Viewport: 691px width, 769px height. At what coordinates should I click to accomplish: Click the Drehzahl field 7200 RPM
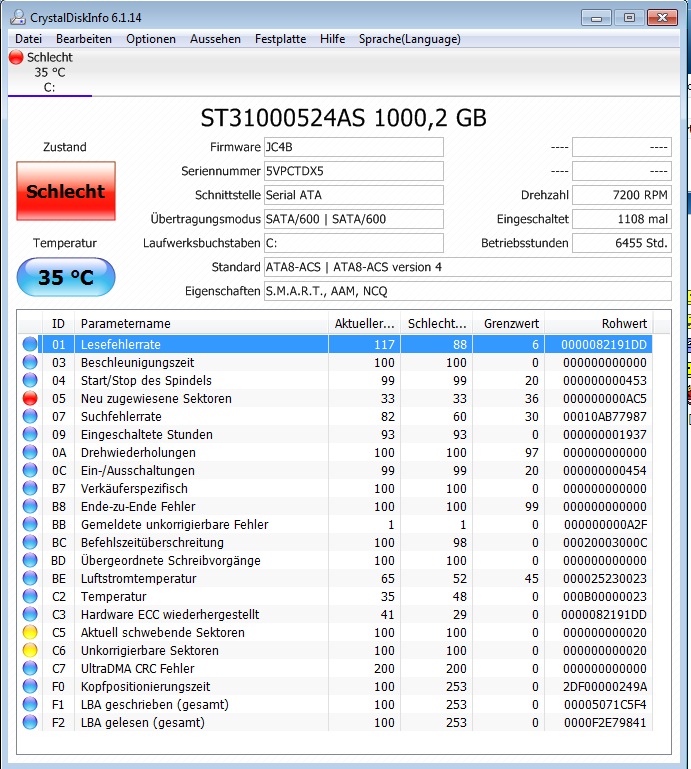point(621,195)
